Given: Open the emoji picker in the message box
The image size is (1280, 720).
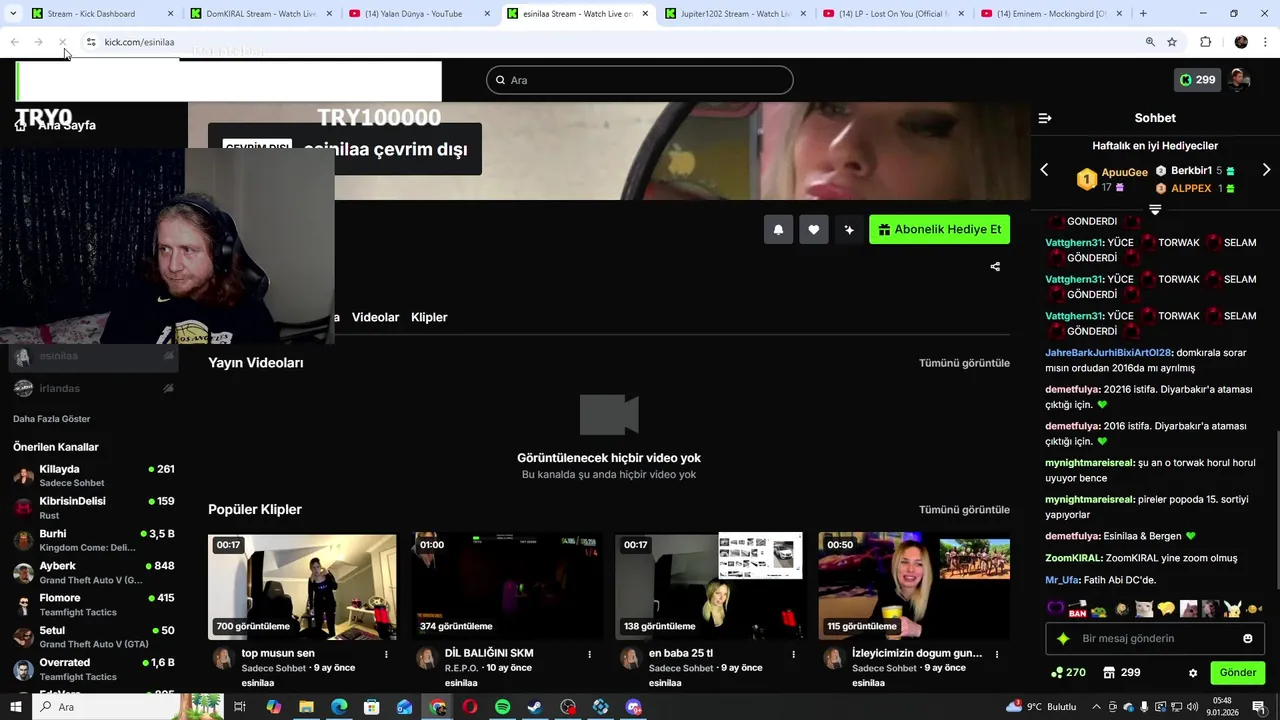Looking at the screenshot, I should [1247, 638].
